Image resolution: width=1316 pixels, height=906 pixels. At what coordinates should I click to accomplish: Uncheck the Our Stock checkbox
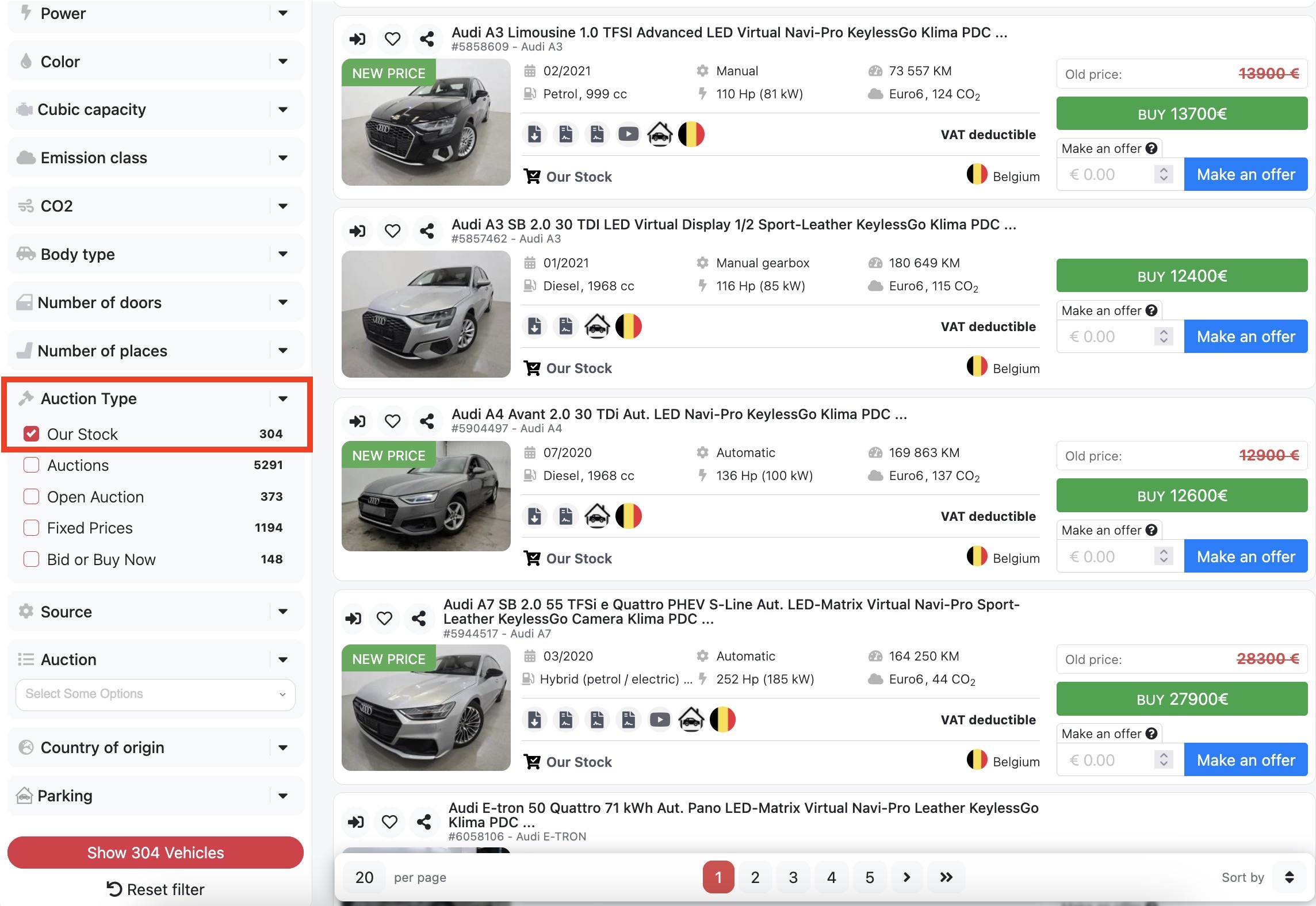click(x=32, y=434)
